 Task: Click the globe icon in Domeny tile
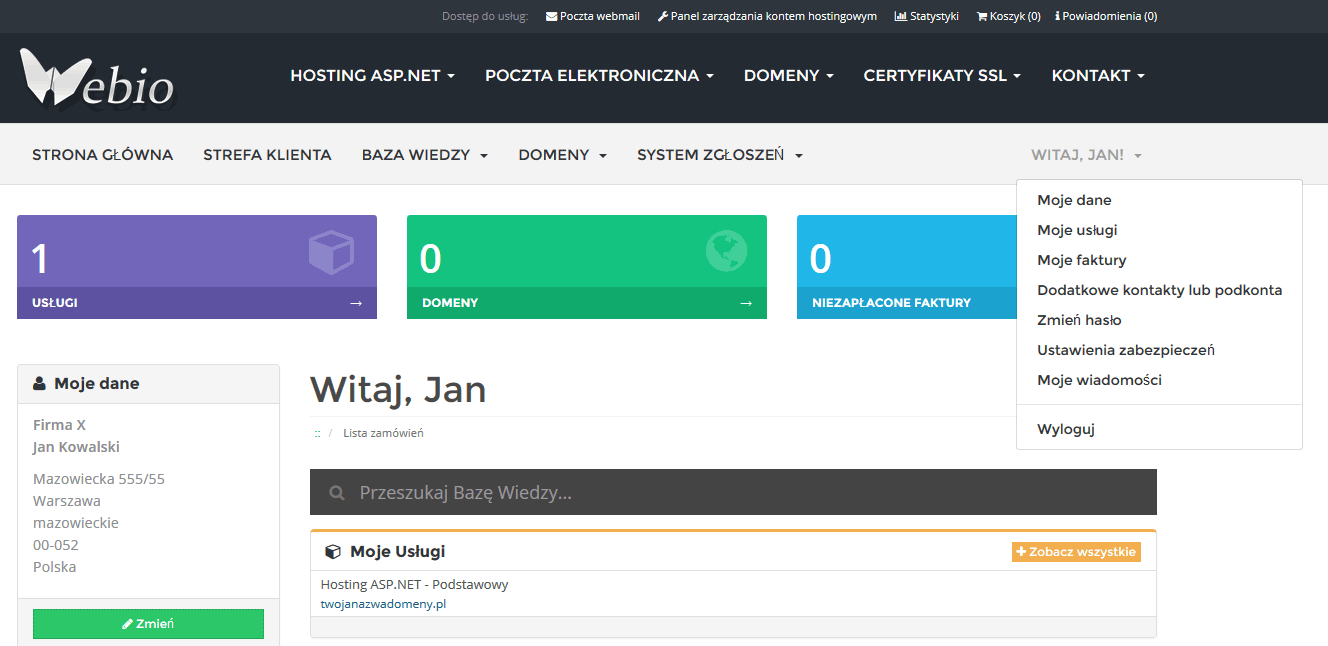click(x=726, y=251)
